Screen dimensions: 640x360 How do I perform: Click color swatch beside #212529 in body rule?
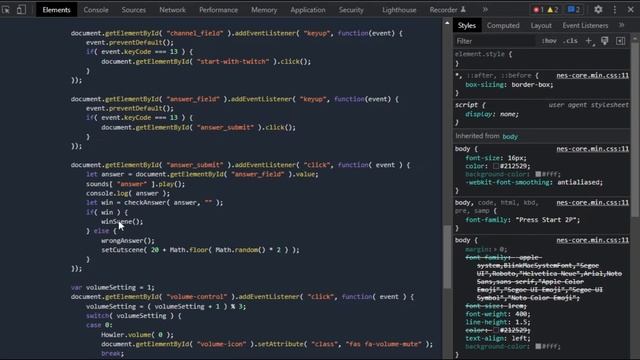(496, 166)
